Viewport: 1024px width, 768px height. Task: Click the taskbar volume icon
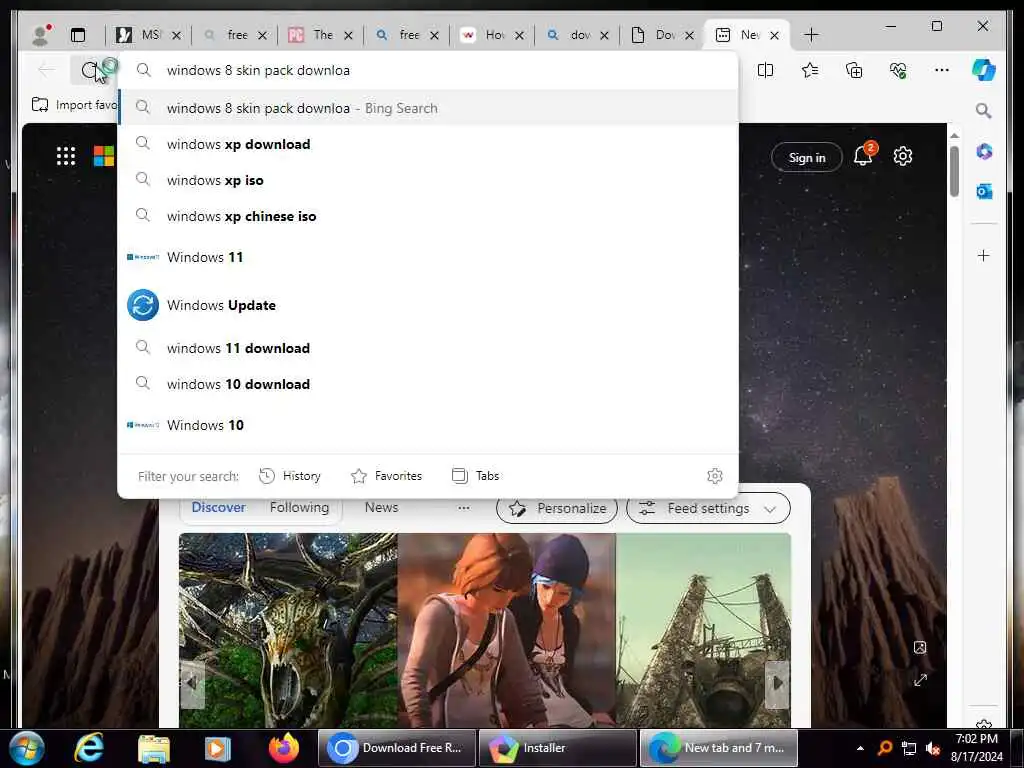(x=933, y=748)
